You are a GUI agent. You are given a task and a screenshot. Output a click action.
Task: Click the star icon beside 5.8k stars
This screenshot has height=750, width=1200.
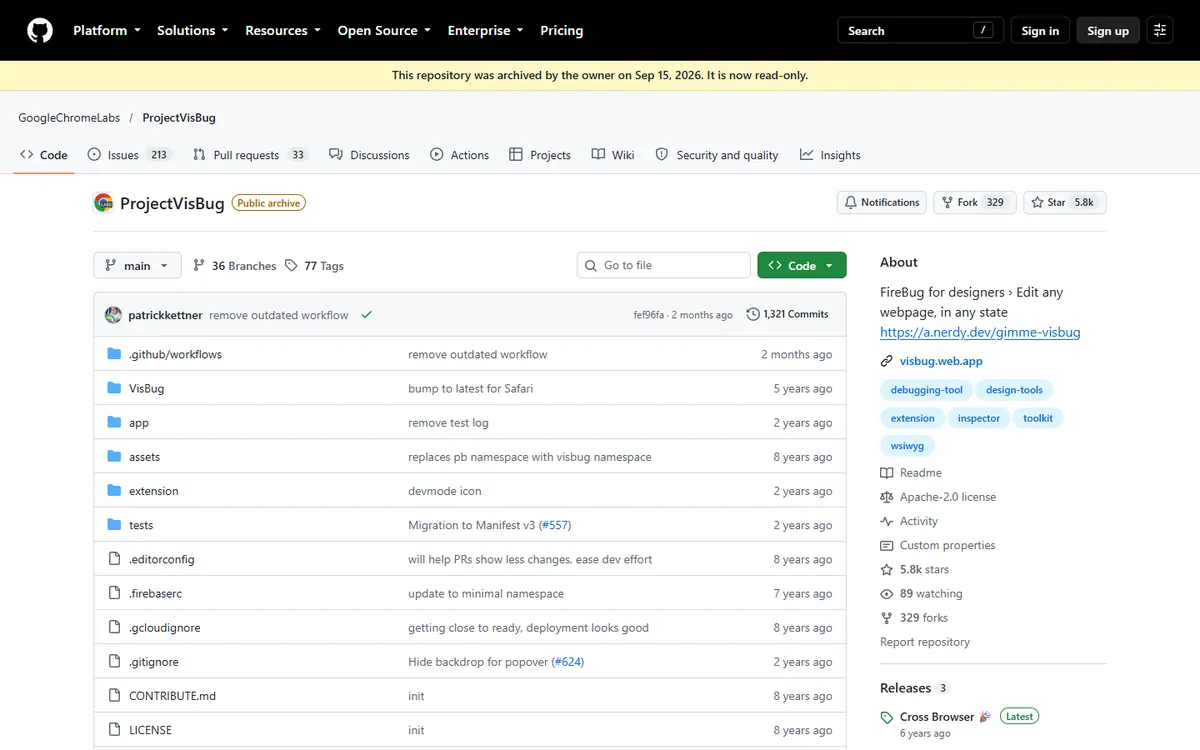886,569
